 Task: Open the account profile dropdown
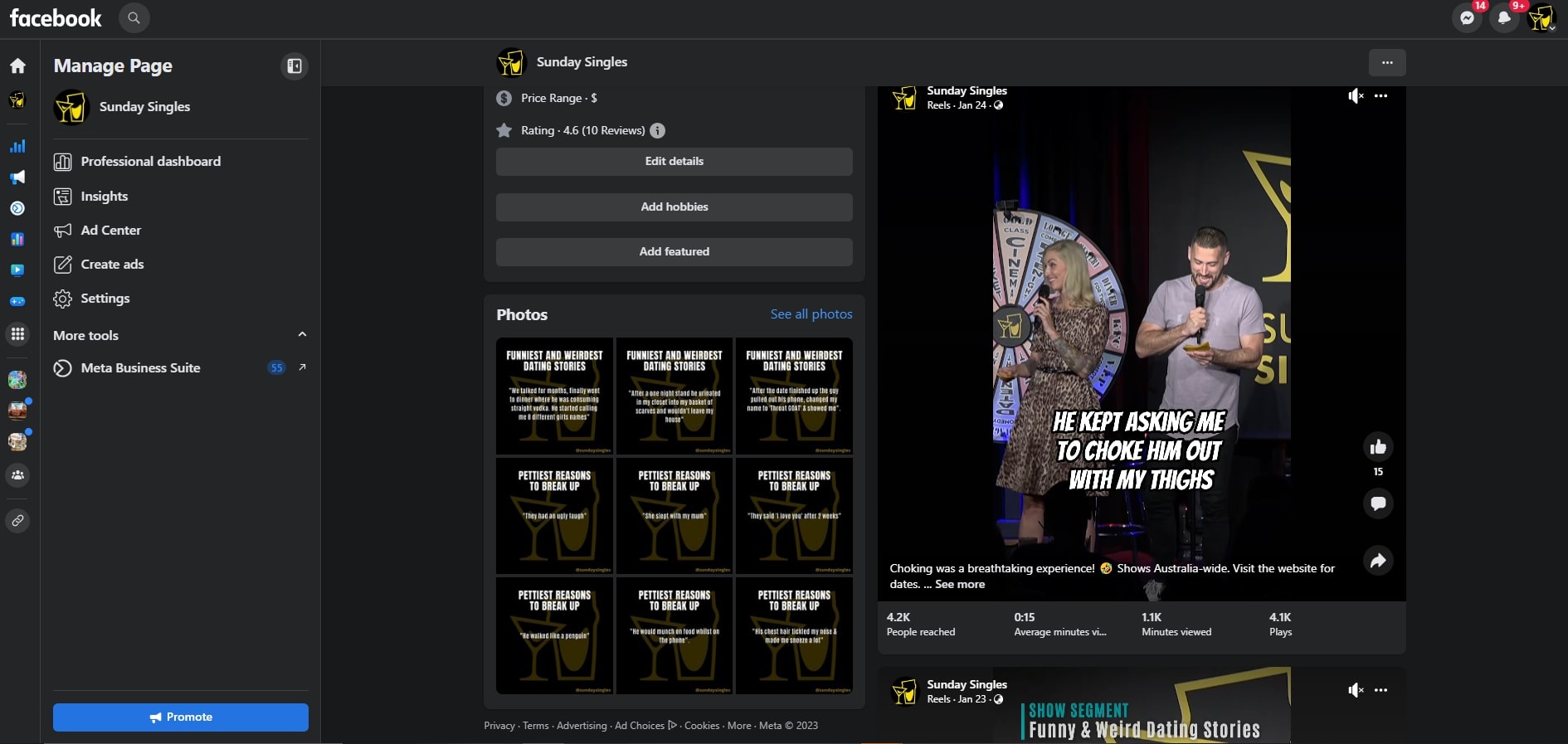point(1541,18)
